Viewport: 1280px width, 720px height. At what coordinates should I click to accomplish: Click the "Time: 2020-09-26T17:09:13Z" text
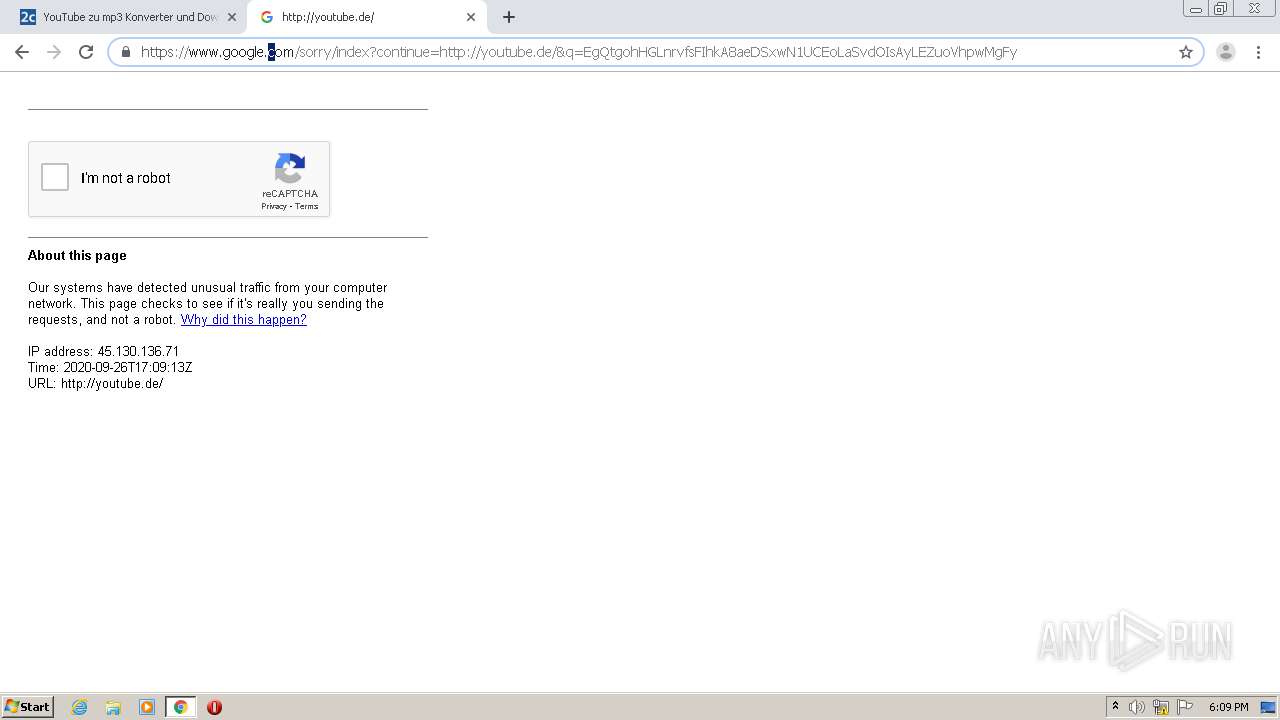110,368
